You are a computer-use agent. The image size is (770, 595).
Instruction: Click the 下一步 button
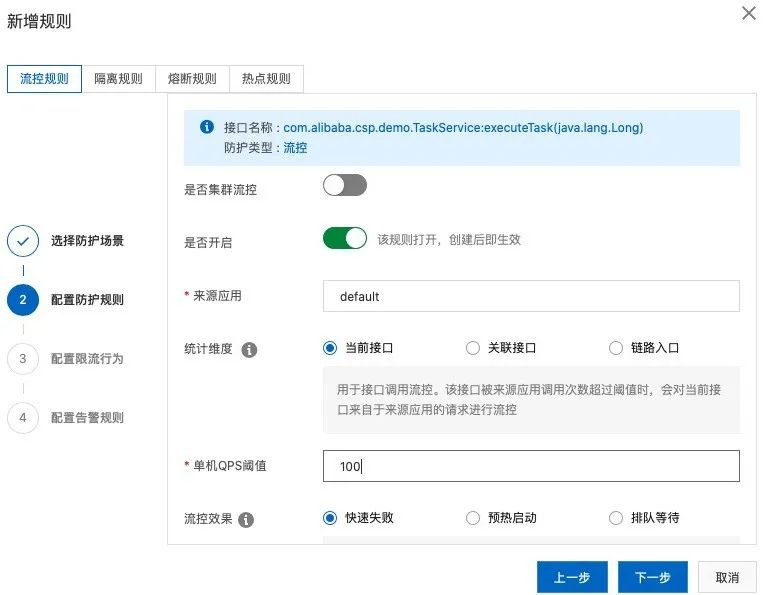click(652, 577)
